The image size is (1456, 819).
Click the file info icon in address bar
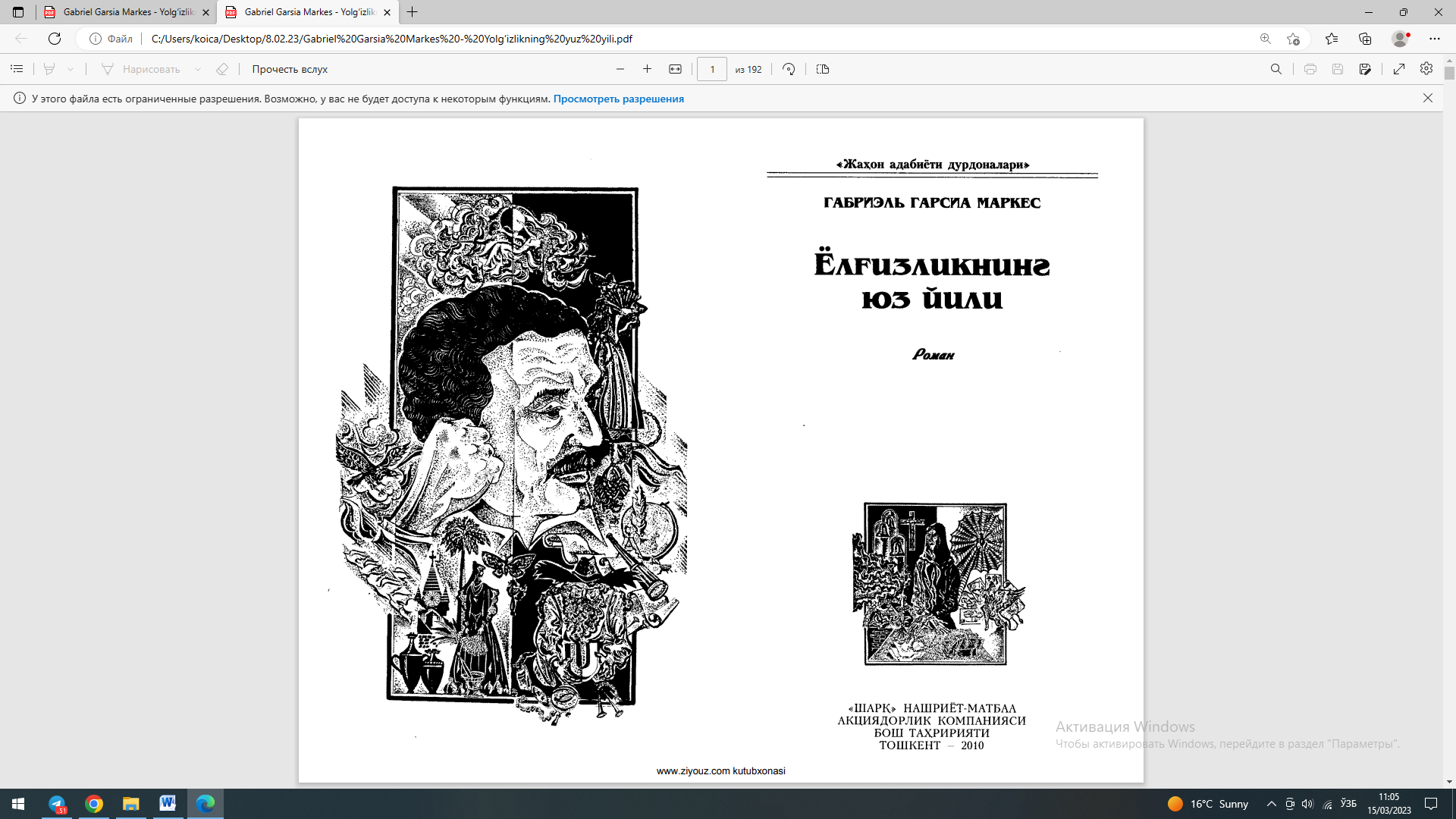click(x=96, y=39)
